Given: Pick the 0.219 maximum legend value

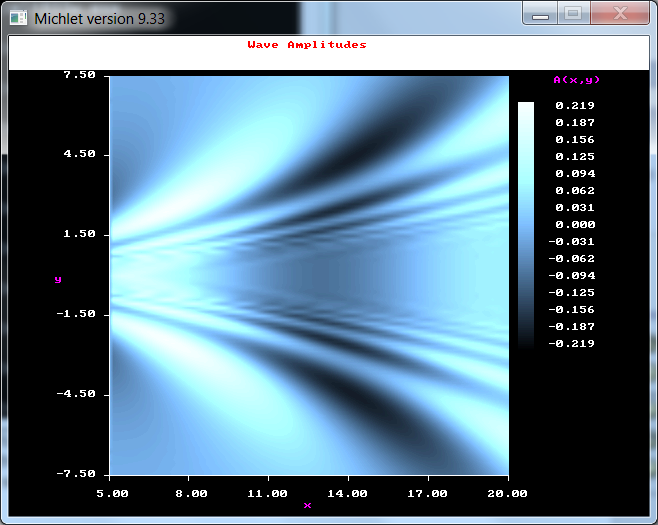Looking at the screenshot, I should 575,106.
